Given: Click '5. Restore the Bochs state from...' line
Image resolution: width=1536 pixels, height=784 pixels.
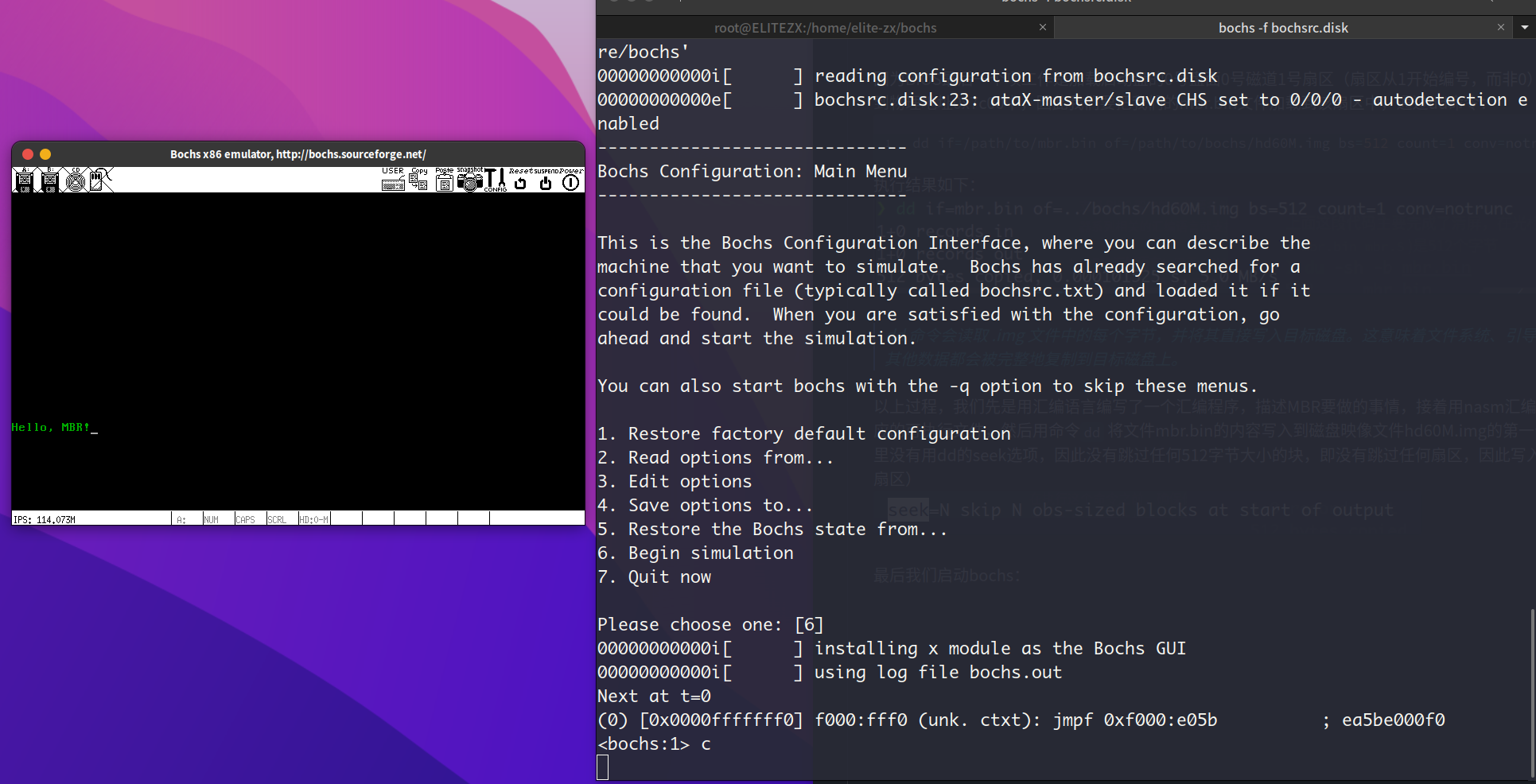Looking at the screenshot, I should pos(772,529).
